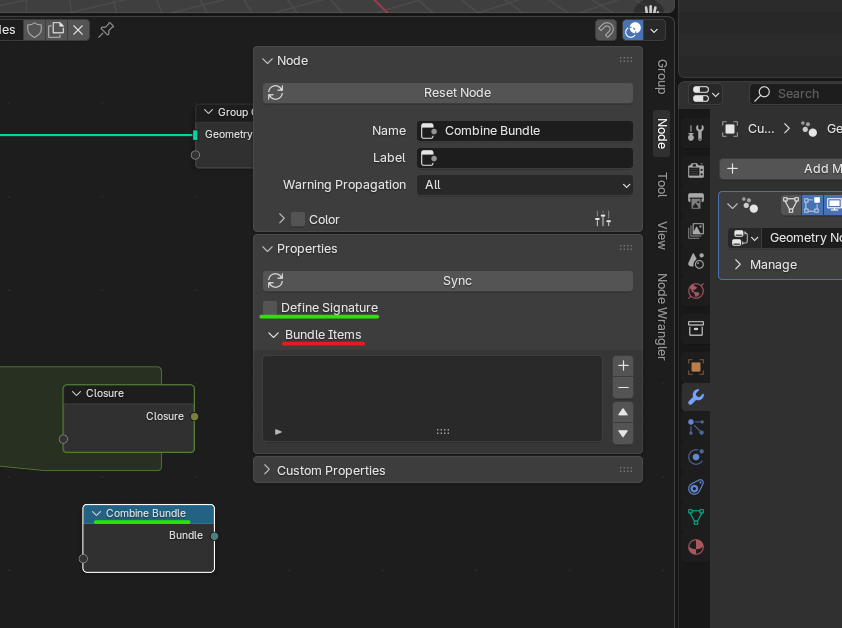Click Geometry Nodes modifier type icon

(750, 205)
